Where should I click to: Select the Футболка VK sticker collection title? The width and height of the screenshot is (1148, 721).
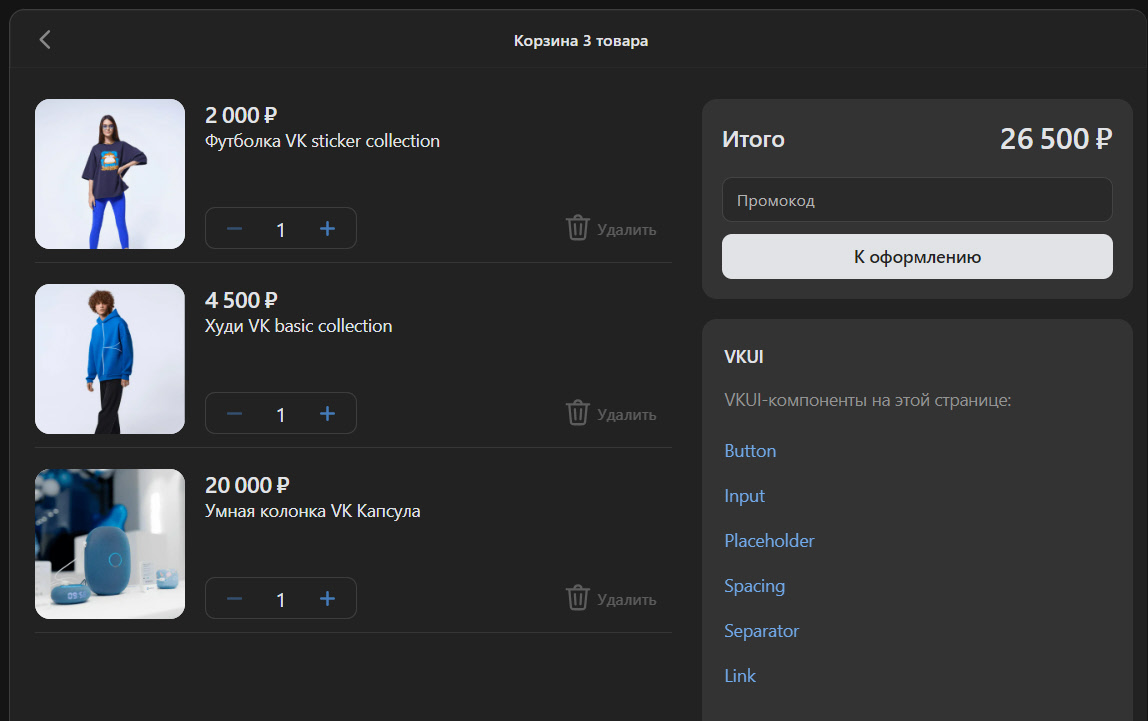[322, 141]
